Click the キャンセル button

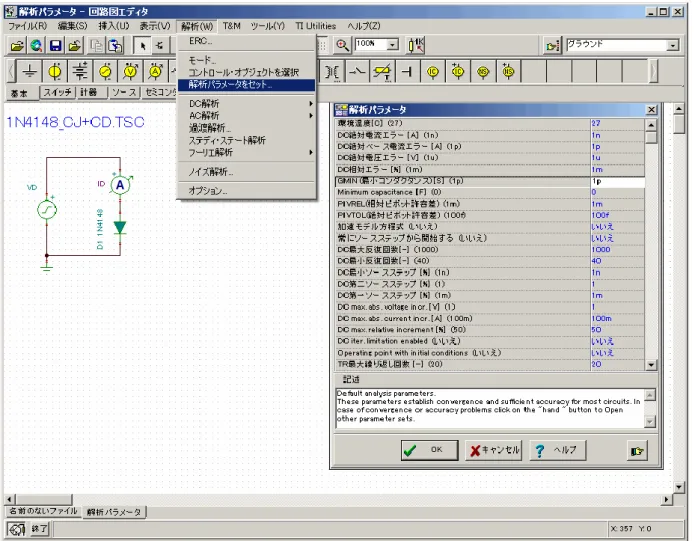(x=493, y=450)
